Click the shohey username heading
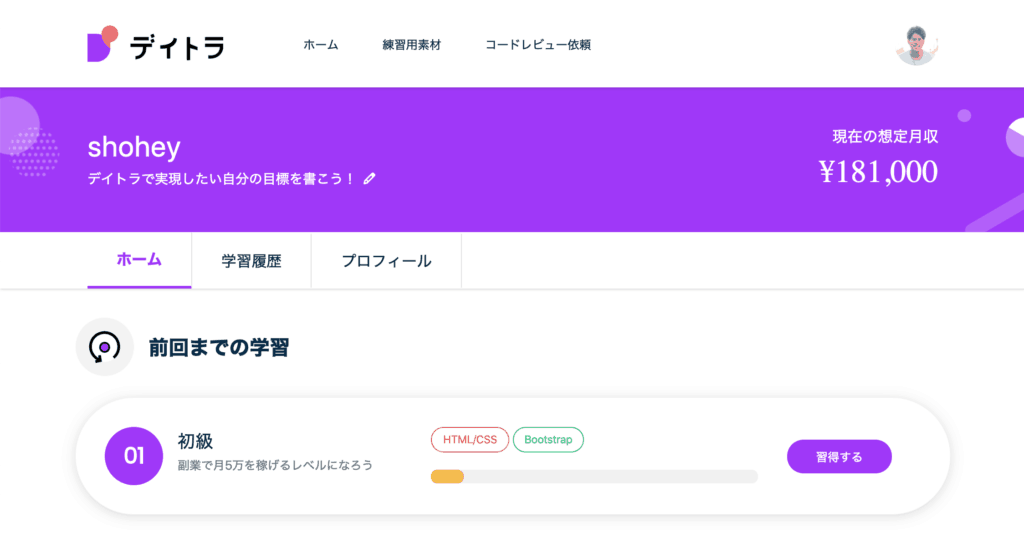The width and height of the screenshot is (1024, 548). pos(134,148)
